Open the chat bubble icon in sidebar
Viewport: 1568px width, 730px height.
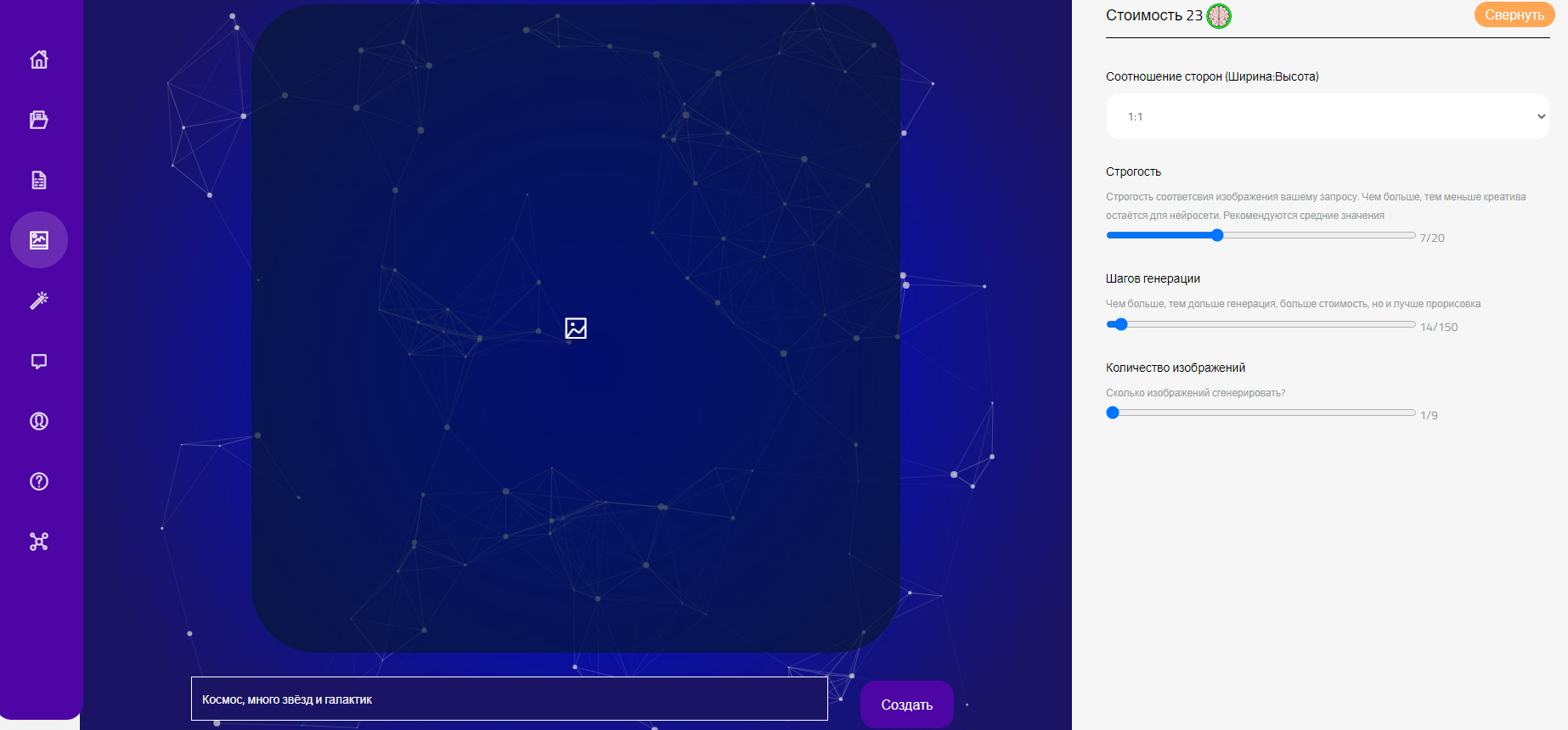click(x=39, y=361)
